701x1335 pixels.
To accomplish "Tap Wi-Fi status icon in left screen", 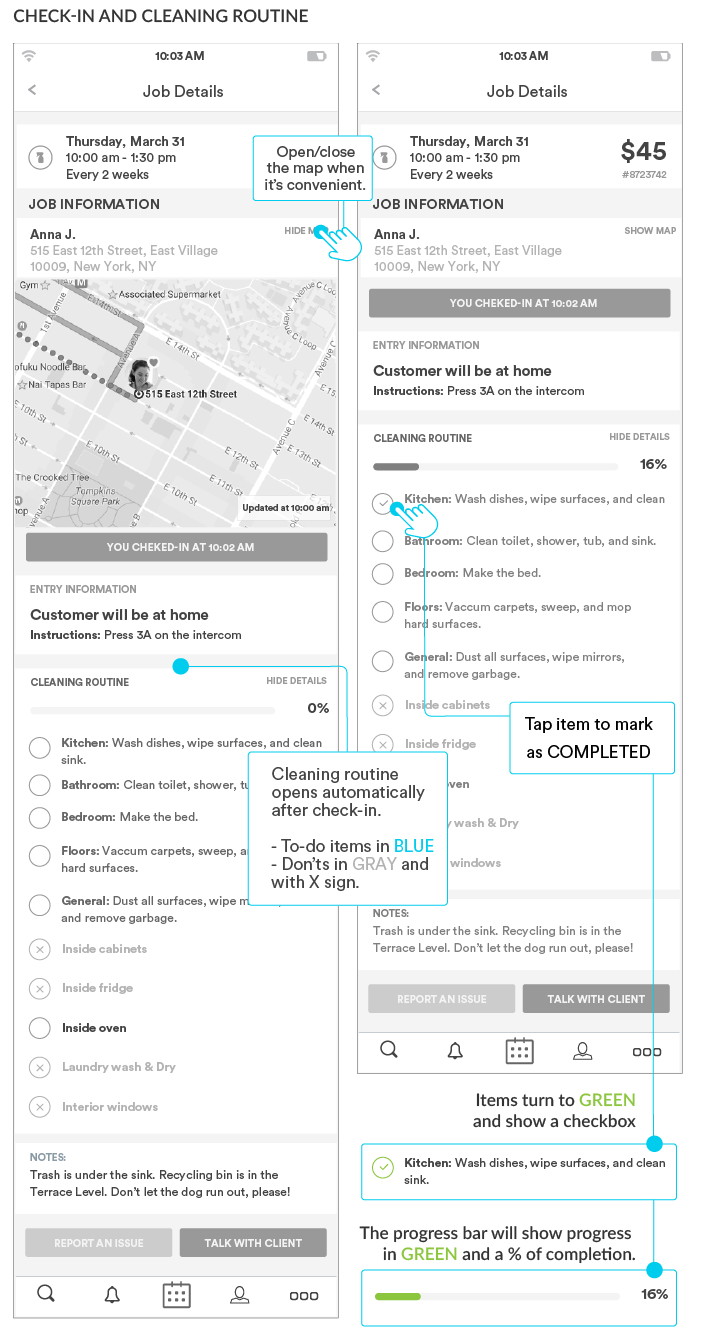I will click(29, 55).
